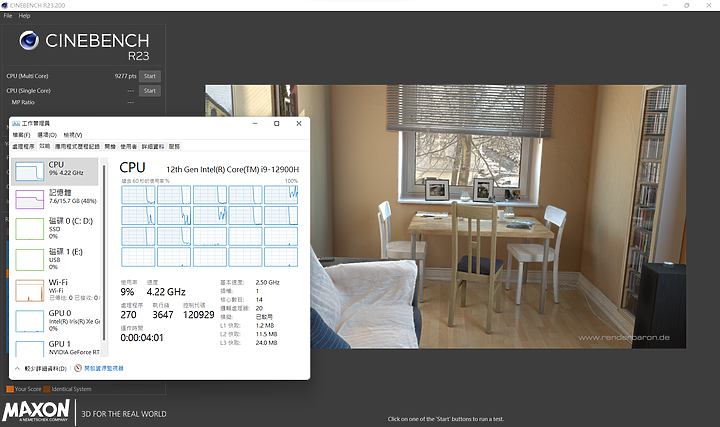
Task: Click the top-right logical processor graph
Action: pos(281,195)
